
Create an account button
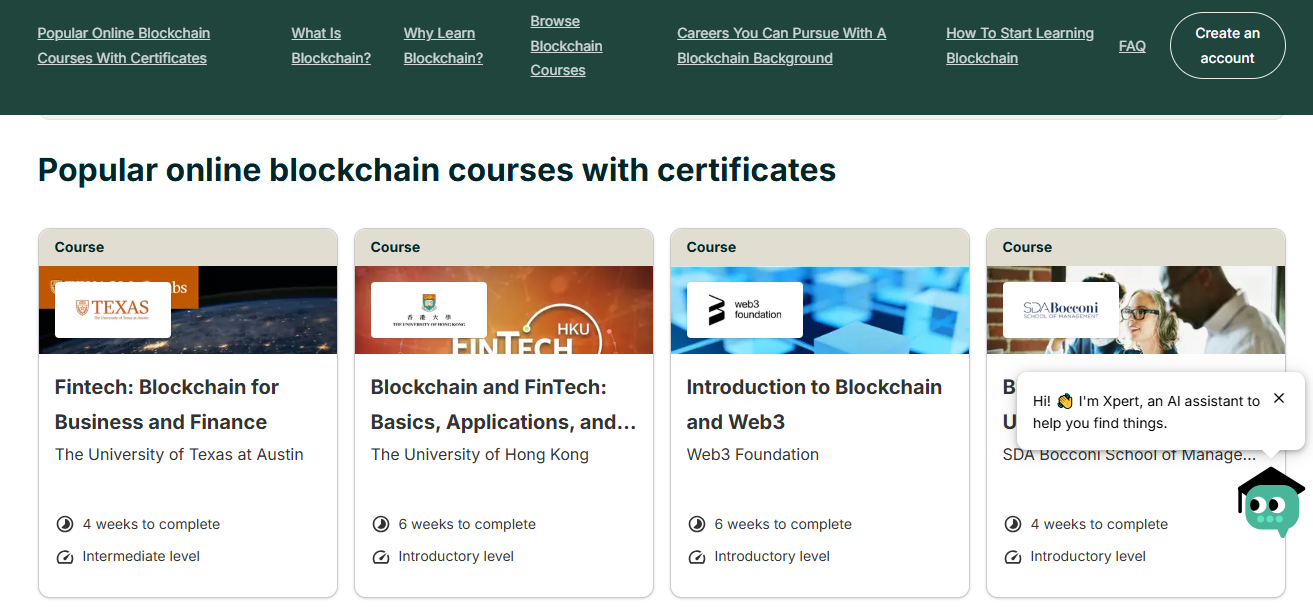click(x=1227, y=46)
